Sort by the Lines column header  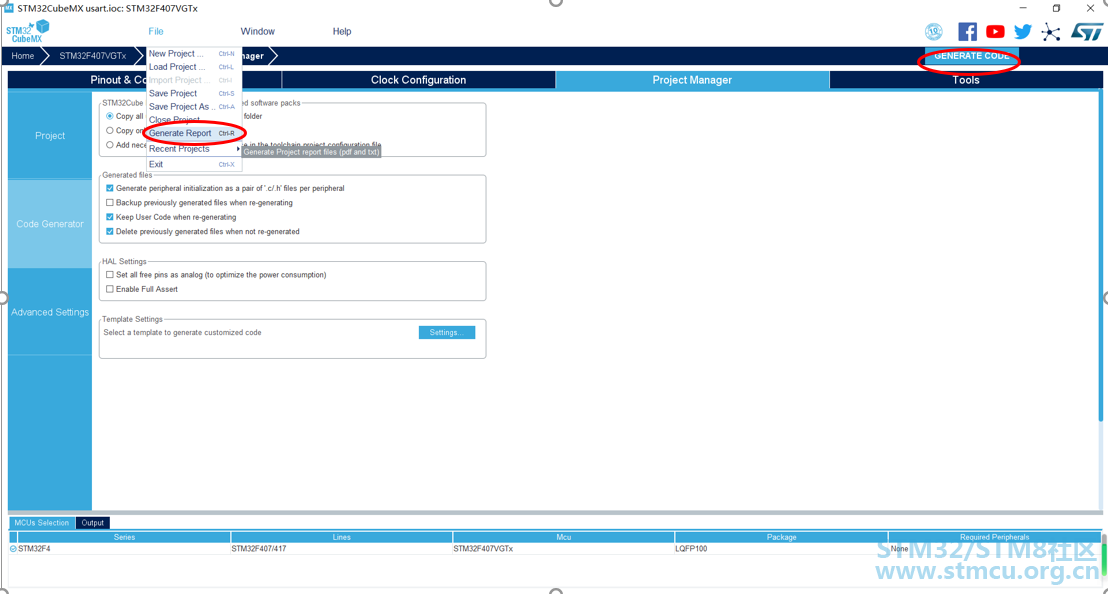tap(341, 537)
